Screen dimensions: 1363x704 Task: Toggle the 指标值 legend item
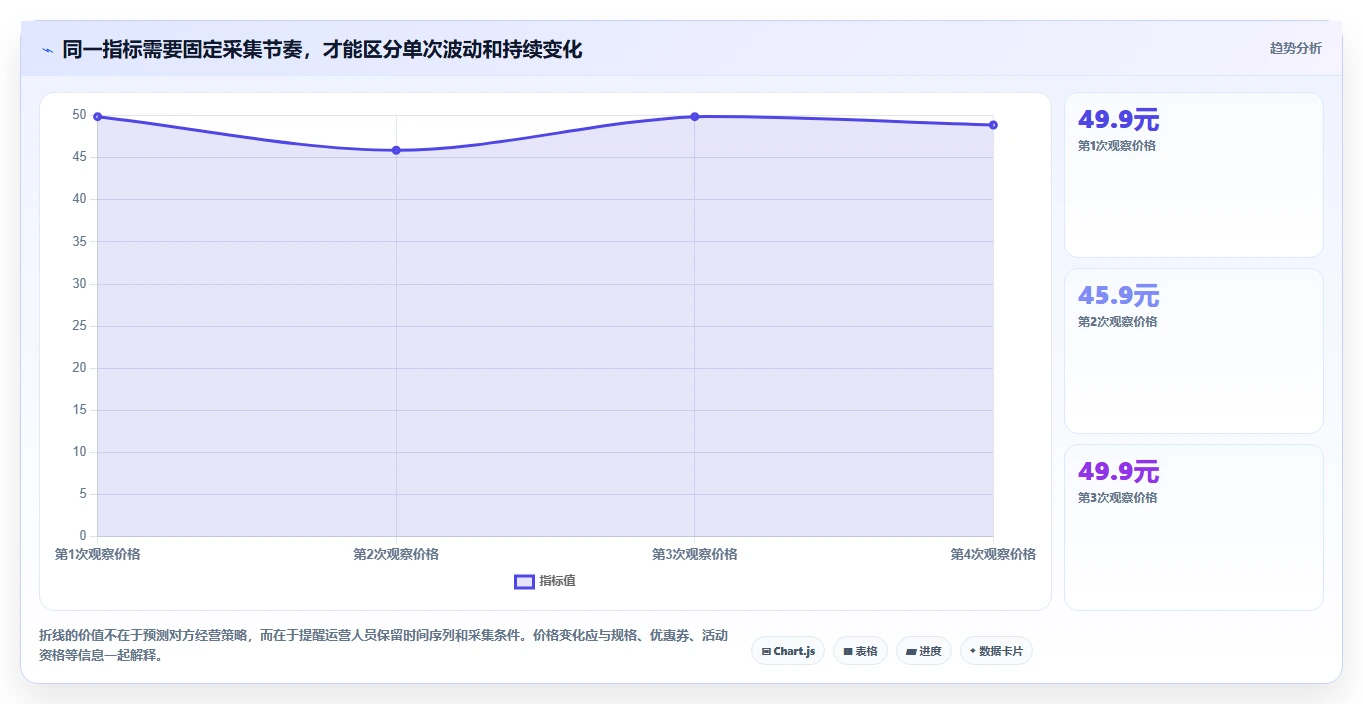[545, 581]
